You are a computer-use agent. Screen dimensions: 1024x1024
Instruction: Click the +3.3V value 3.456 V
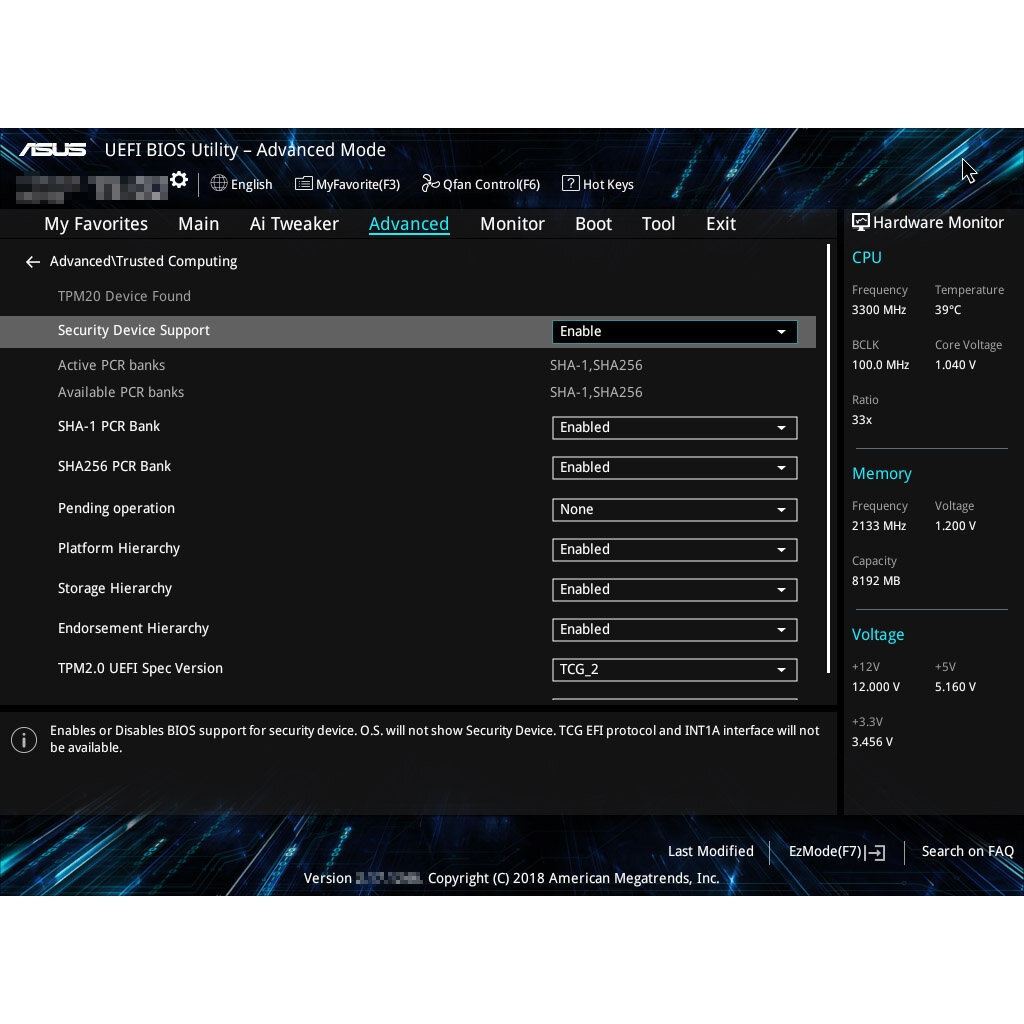(872, 742)
